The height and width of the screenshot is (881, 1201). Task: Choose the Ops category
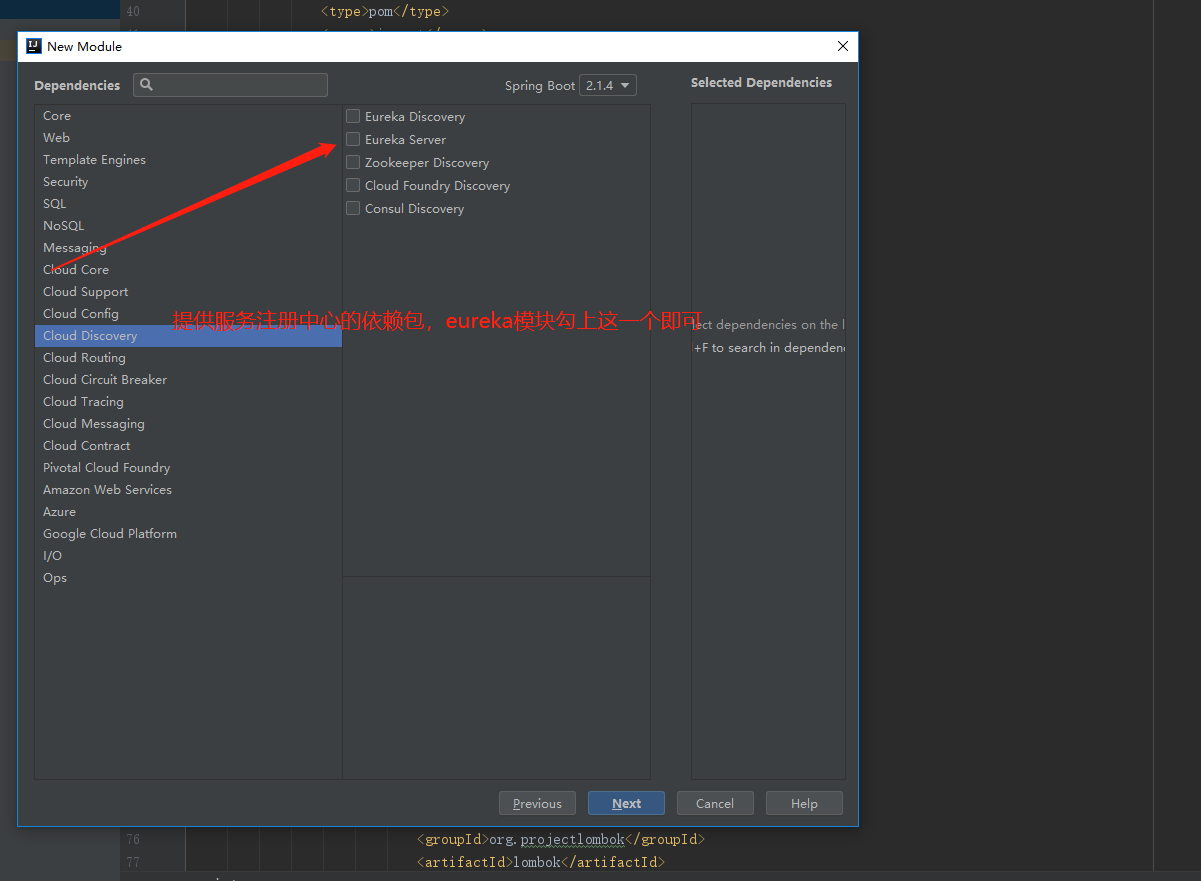(x=188, y=578)
